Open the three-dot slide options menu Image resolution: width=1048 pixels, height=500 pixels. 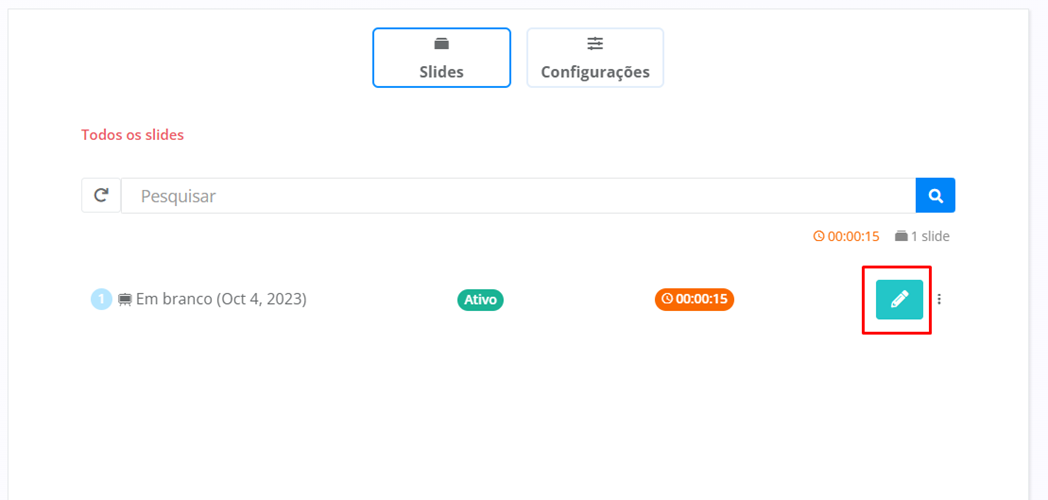pos(939,299)
